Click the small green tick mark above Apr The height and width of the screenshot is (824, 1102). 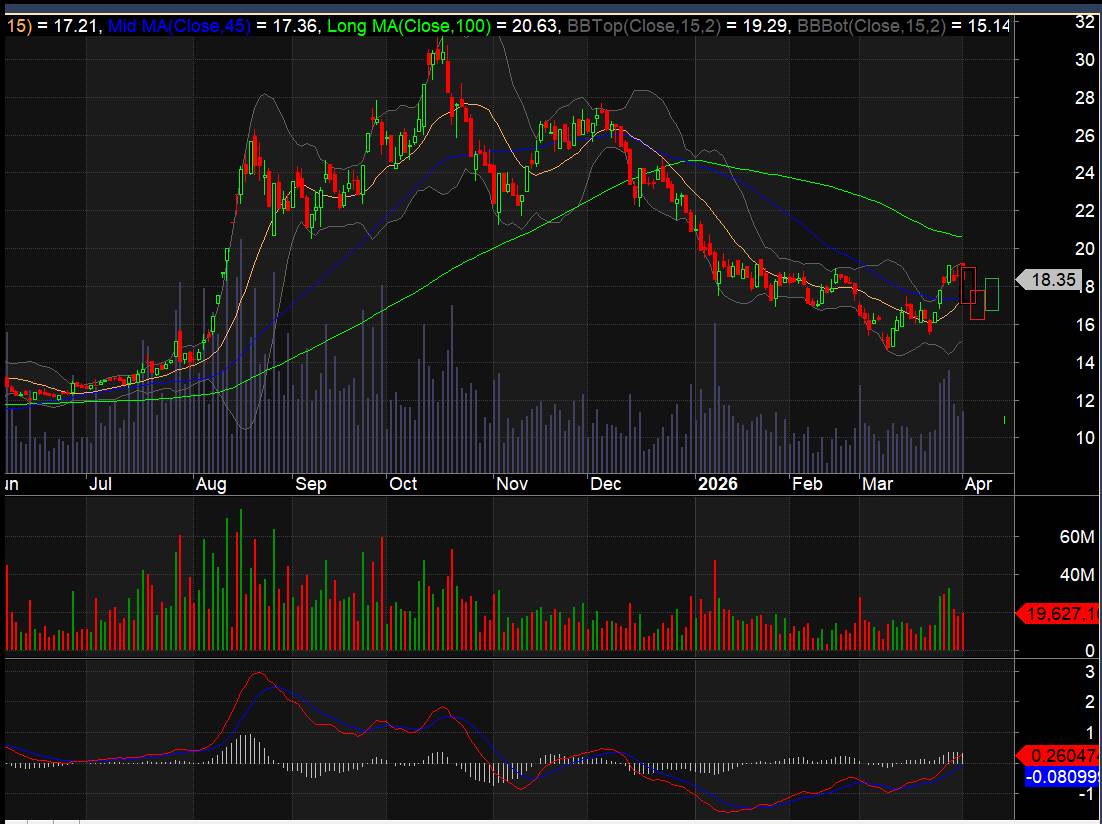1004,420
